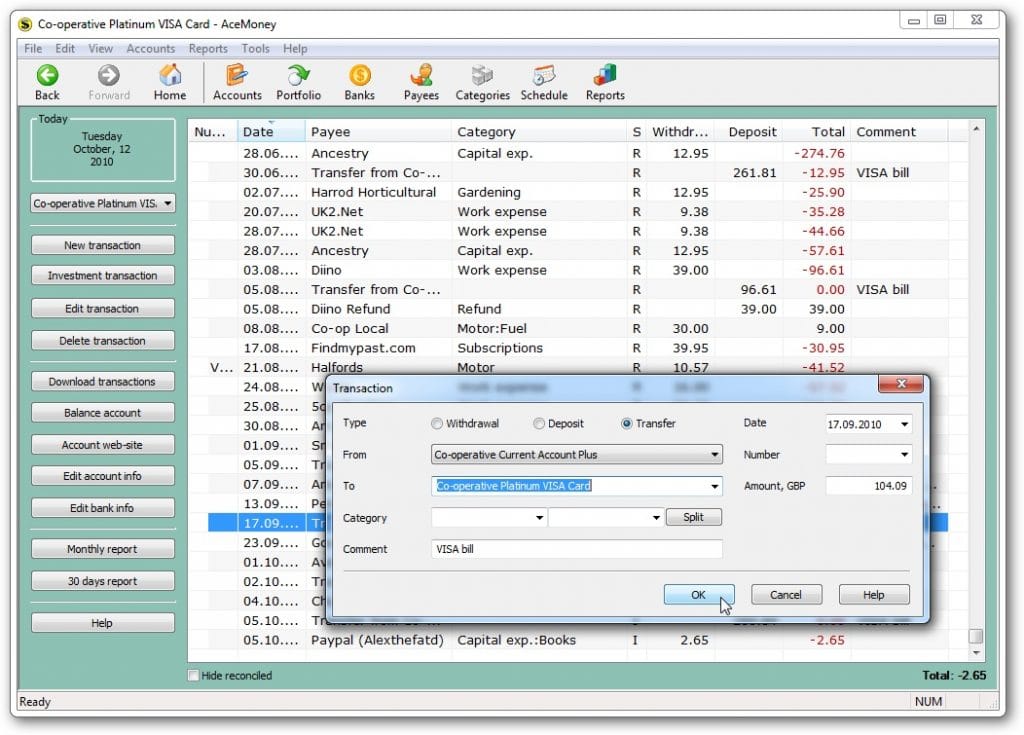Open the From account dropdown

(x=714, y=454)
